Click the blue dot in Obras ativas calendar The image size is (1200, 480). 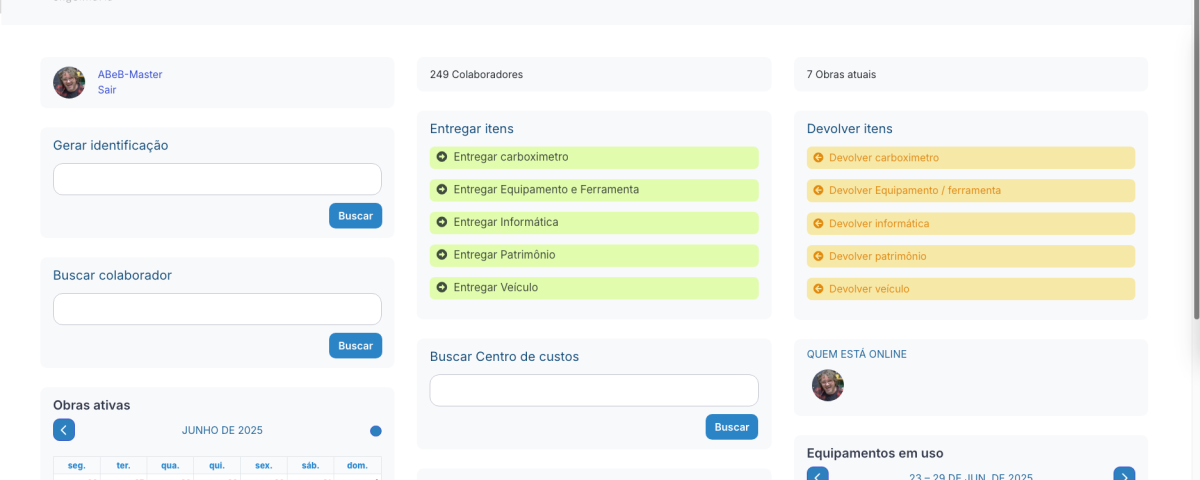click(376, 431)
